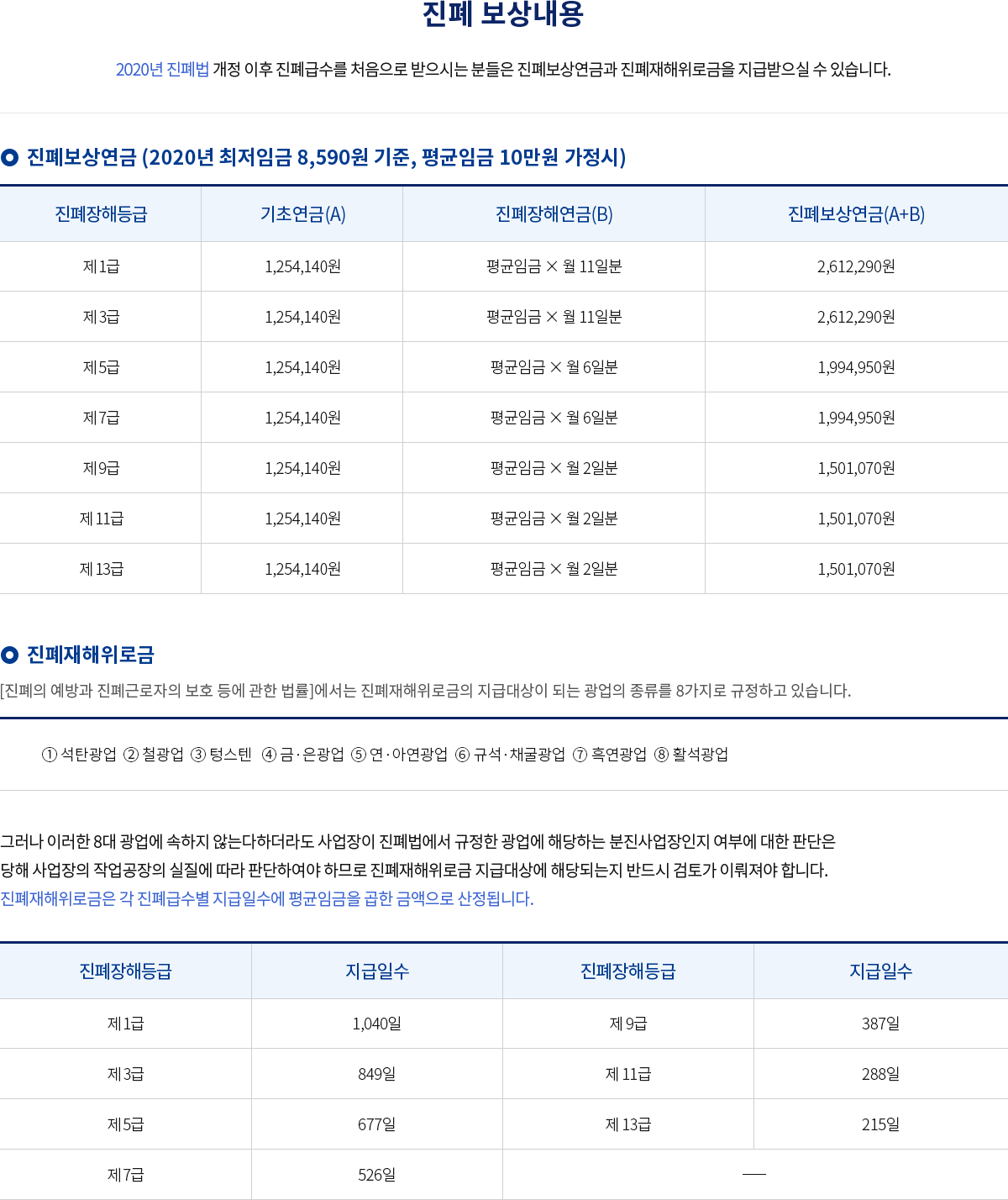Screen dimensions: 1008x1200
Task: Click "③ 텅스텐" in the mining list
Action: coord(221,755)
